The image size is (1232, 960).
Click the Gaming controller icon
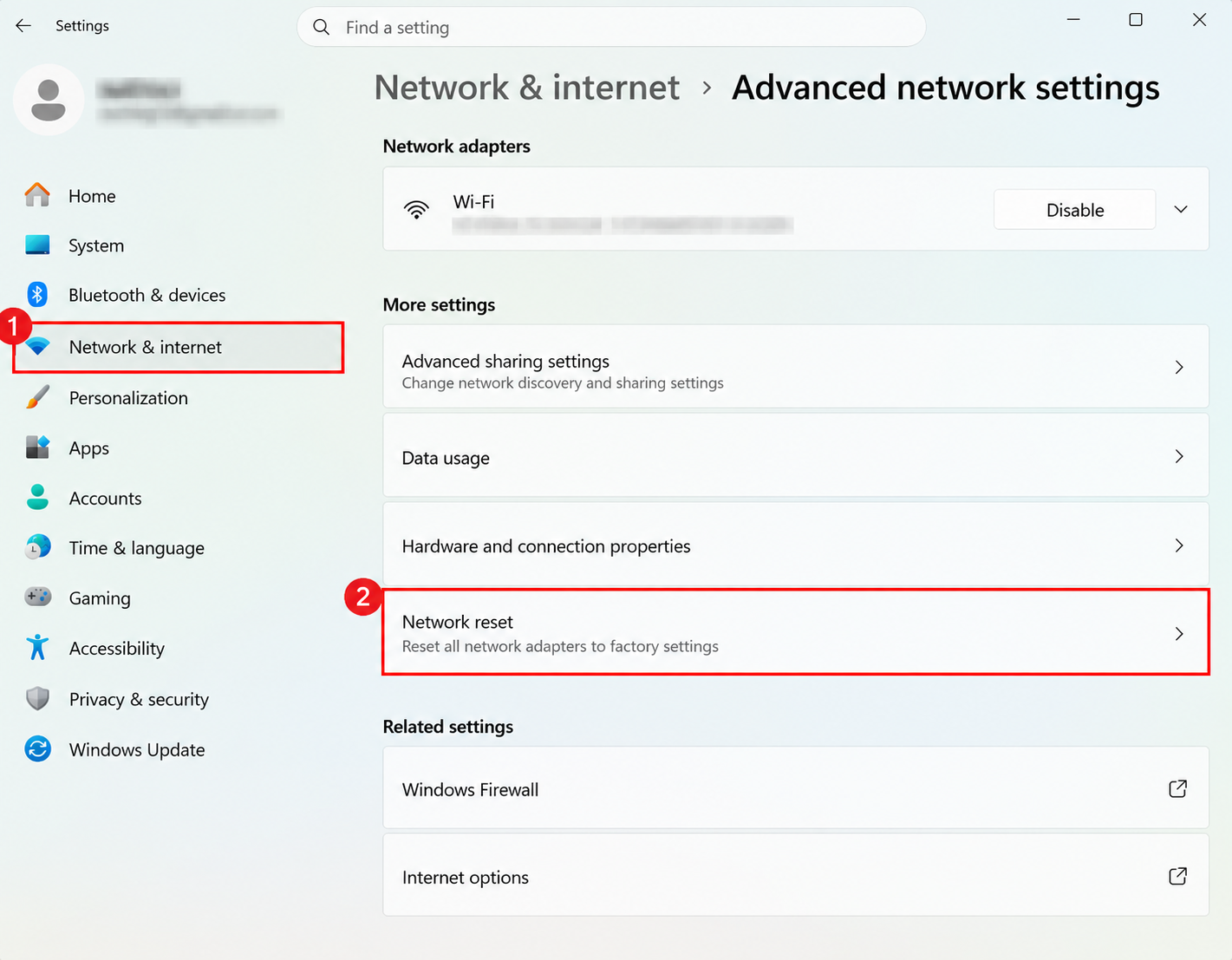(37, 598)
